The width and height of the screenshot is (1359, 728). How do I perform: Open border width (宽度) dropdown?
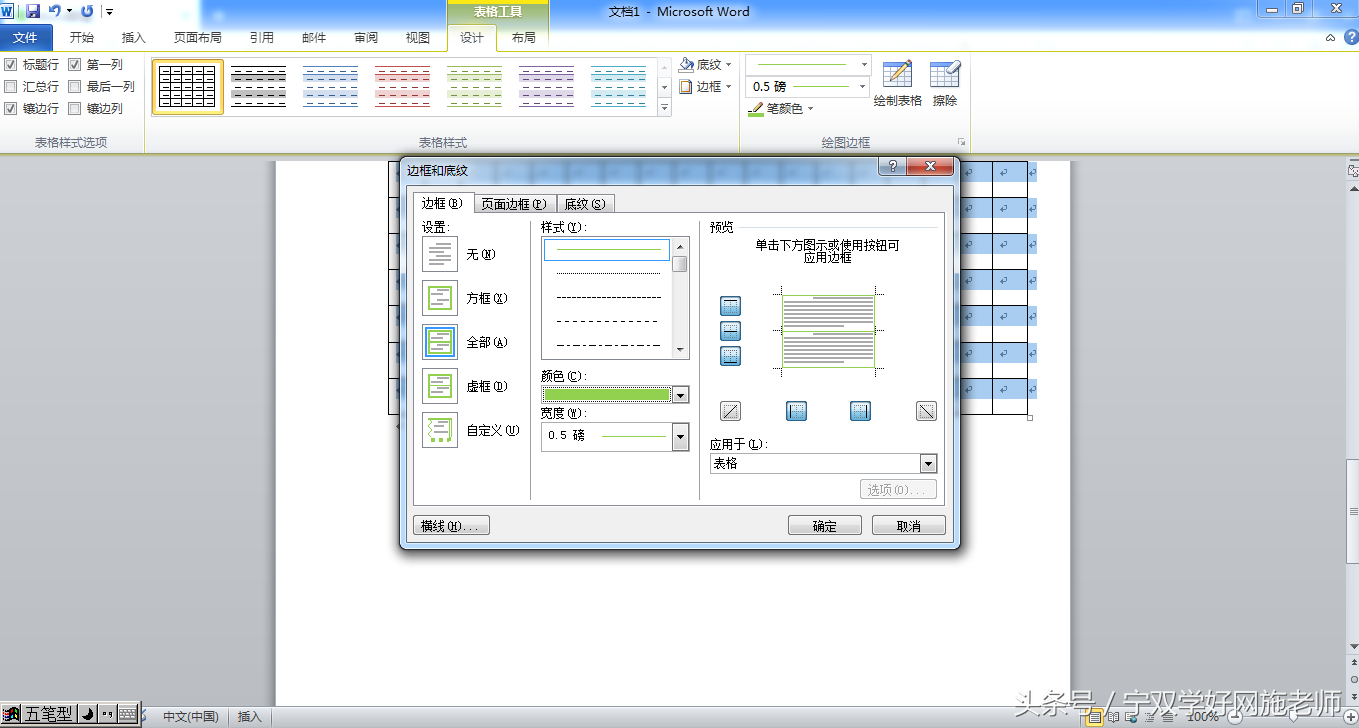(681, 437)
